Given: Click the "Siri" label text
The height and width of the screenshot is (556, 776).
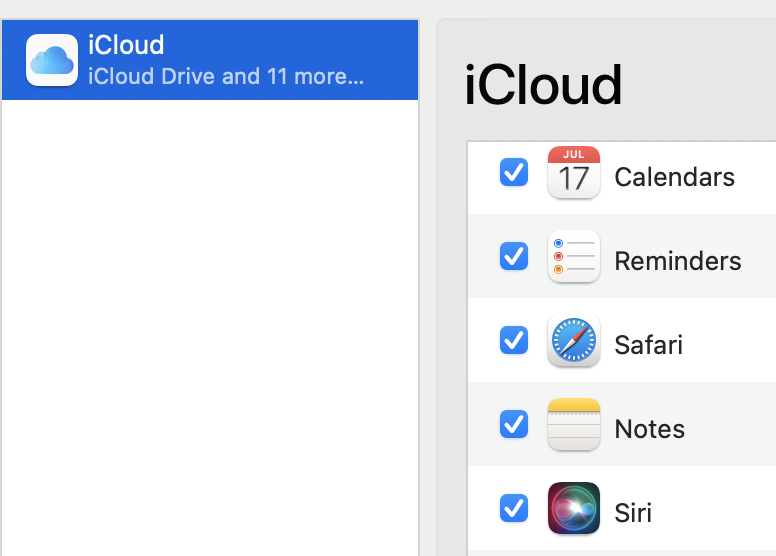Looking at the screenshot, I should point(633,512).
